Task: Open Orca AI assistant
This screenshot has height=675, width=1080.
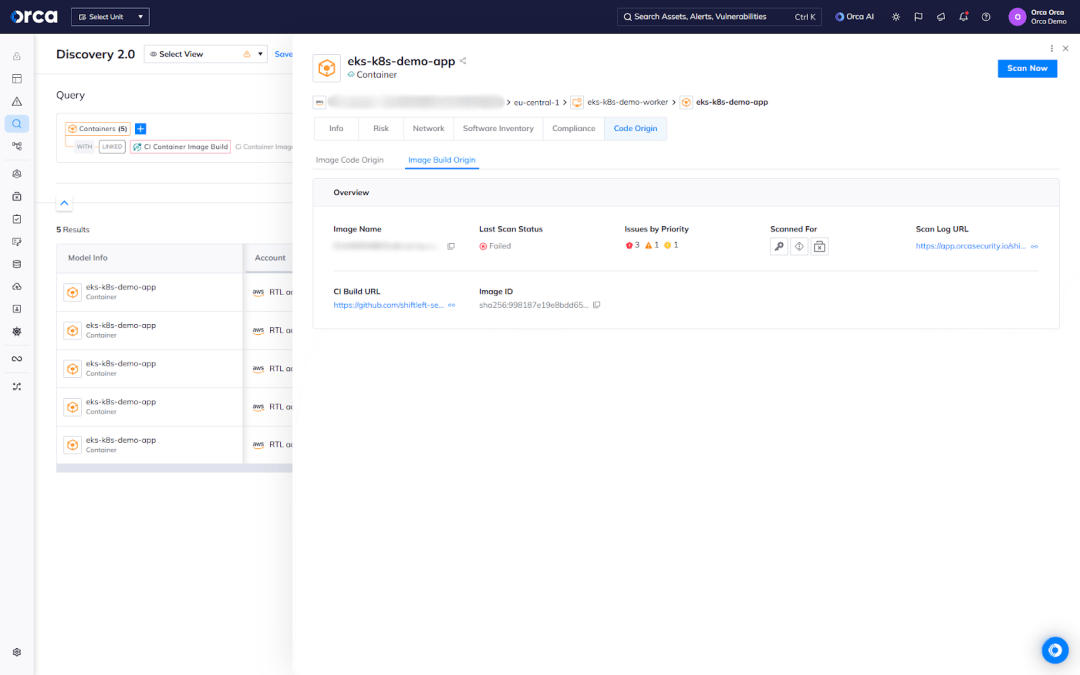Action: pyautogui.click(x=855, y=17)
